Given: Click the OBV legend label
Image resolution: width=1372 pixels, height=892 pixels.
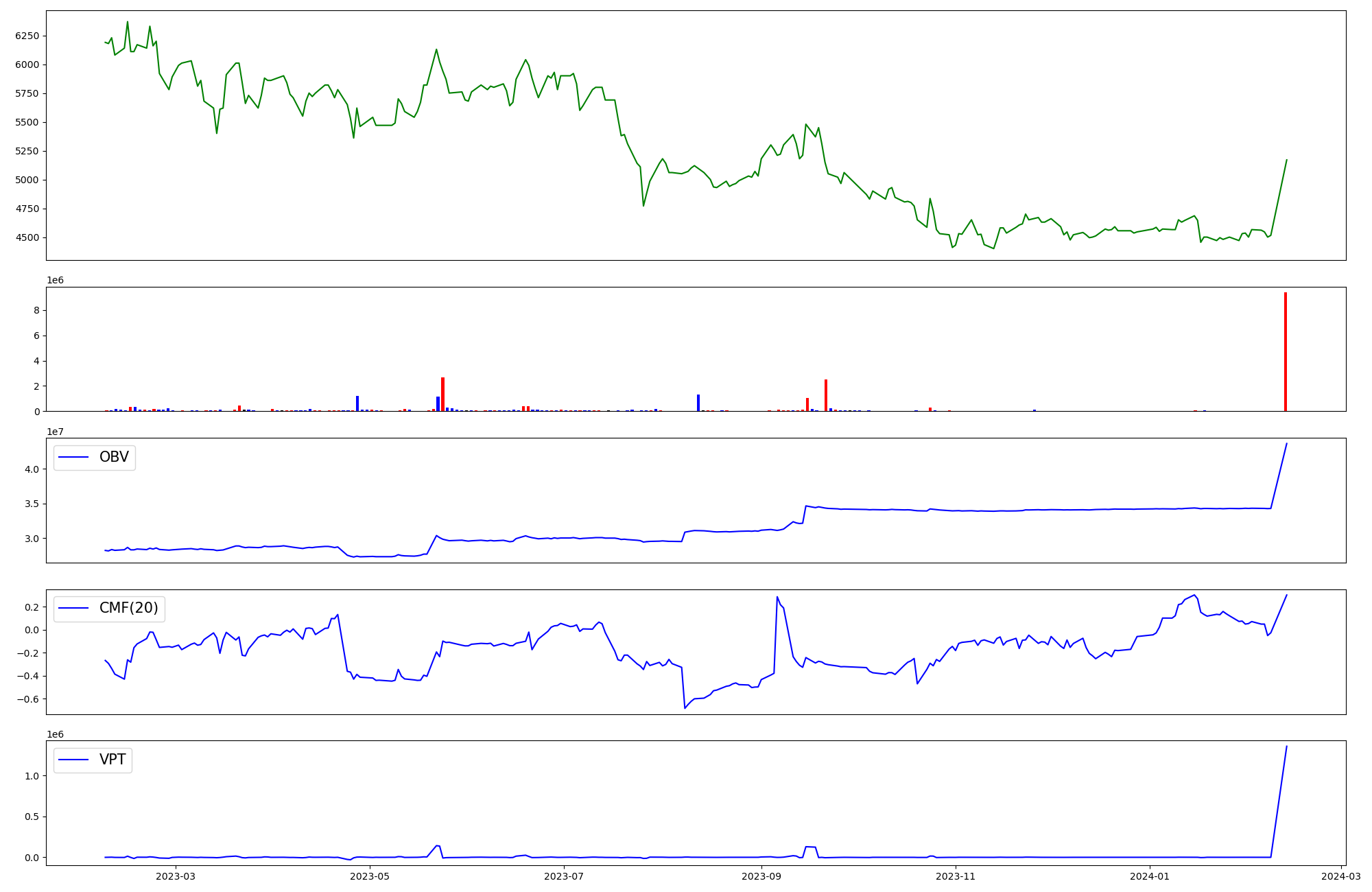Looking at the screenshot, I should (x=114, y=457).
